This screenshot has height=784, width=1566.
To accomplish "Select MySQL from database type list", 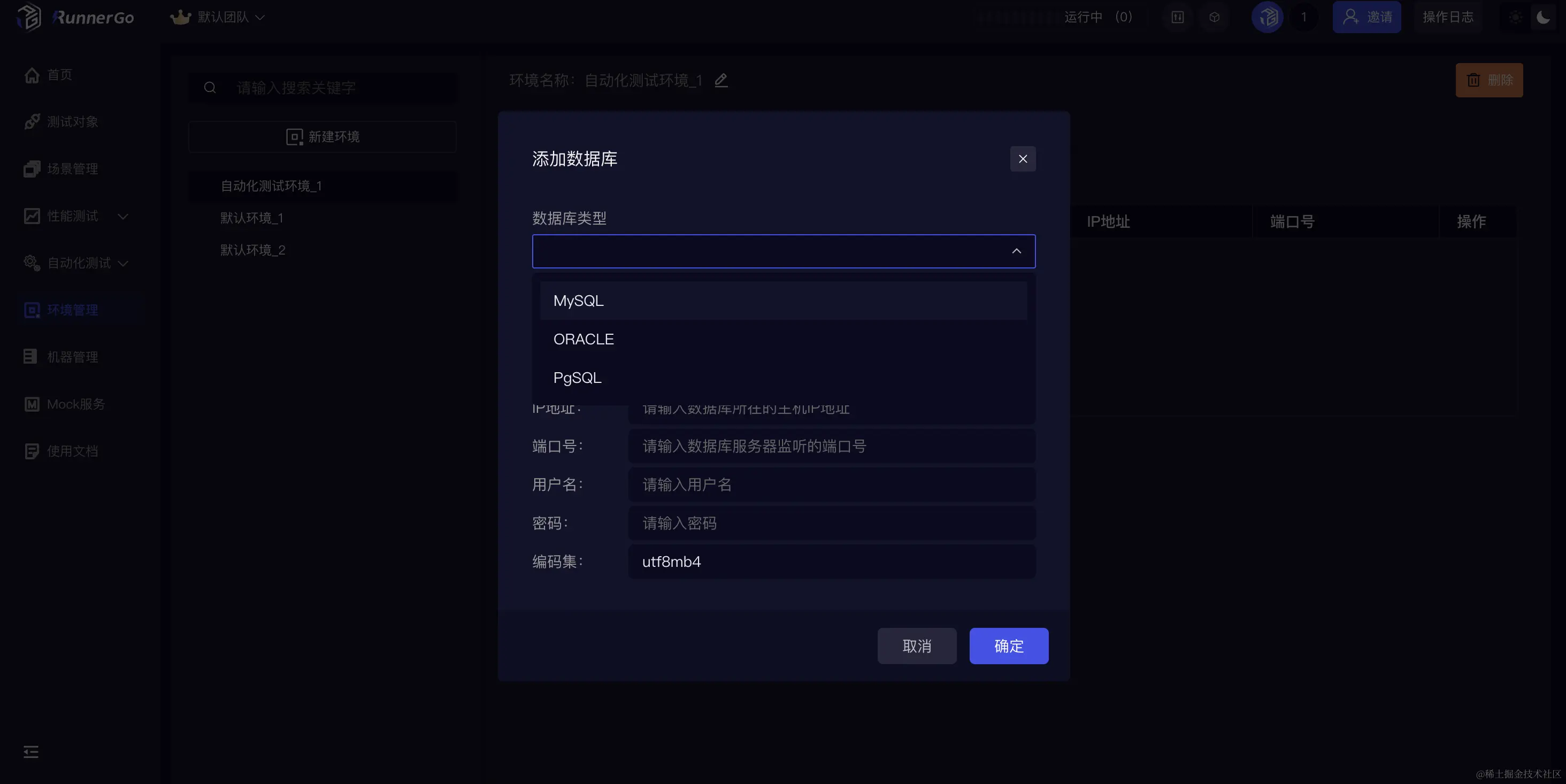I will pyautogui.click(x=578, y=301).
